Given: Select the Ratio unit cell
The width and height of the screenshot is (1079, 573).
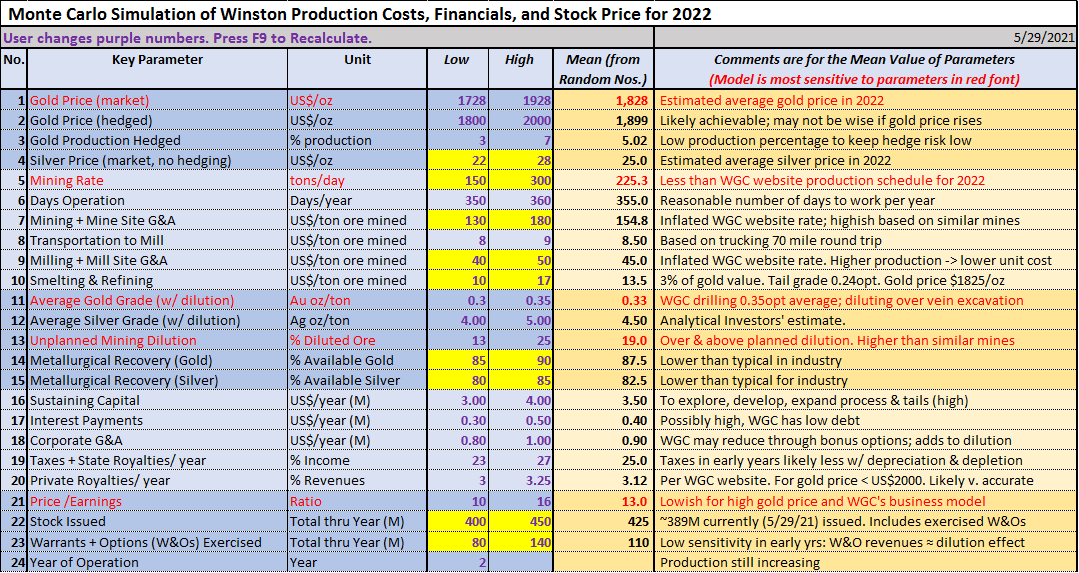Looking at the screenshot, I should click(357, 501).
